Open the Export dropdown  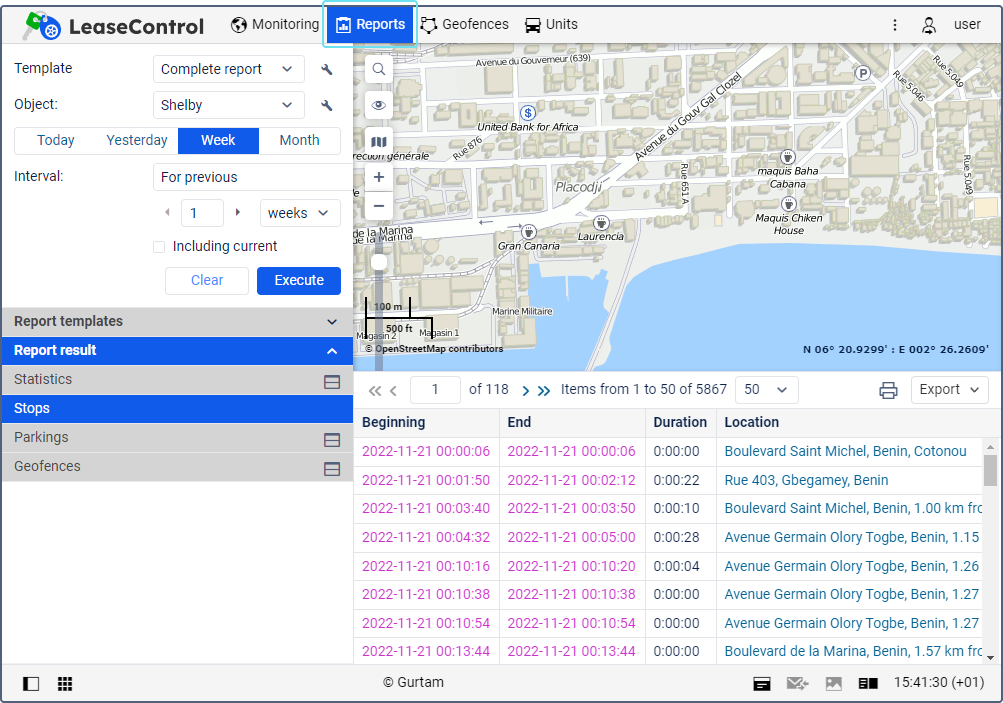click(949, 390)
